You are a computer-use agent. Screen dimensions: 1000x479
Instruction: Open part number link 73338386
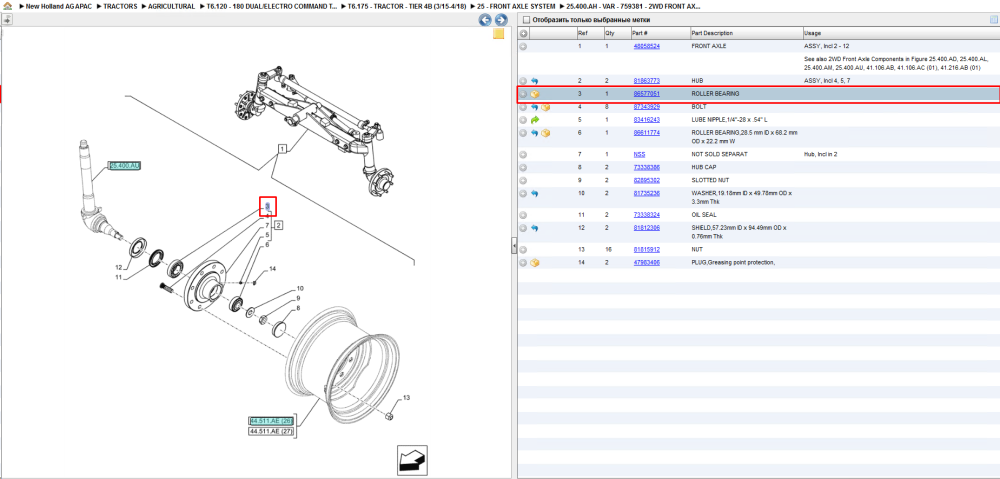[x=646, y=167]
